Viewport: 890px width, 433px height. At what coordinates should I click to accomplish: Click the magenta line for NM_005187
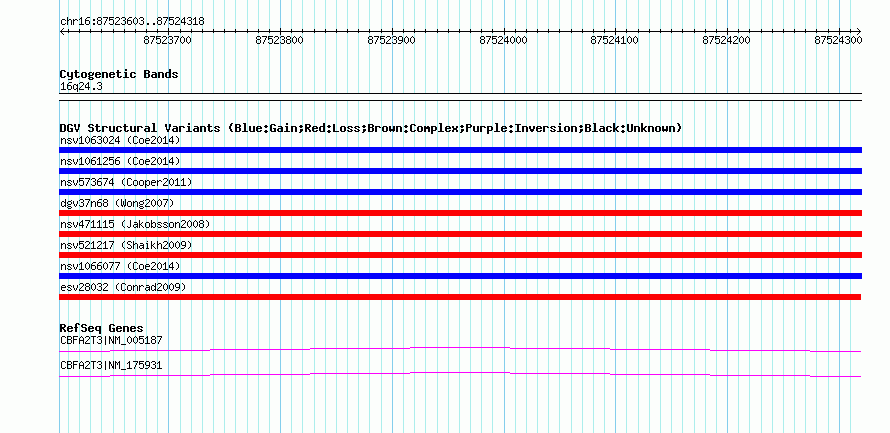point(460,349)
